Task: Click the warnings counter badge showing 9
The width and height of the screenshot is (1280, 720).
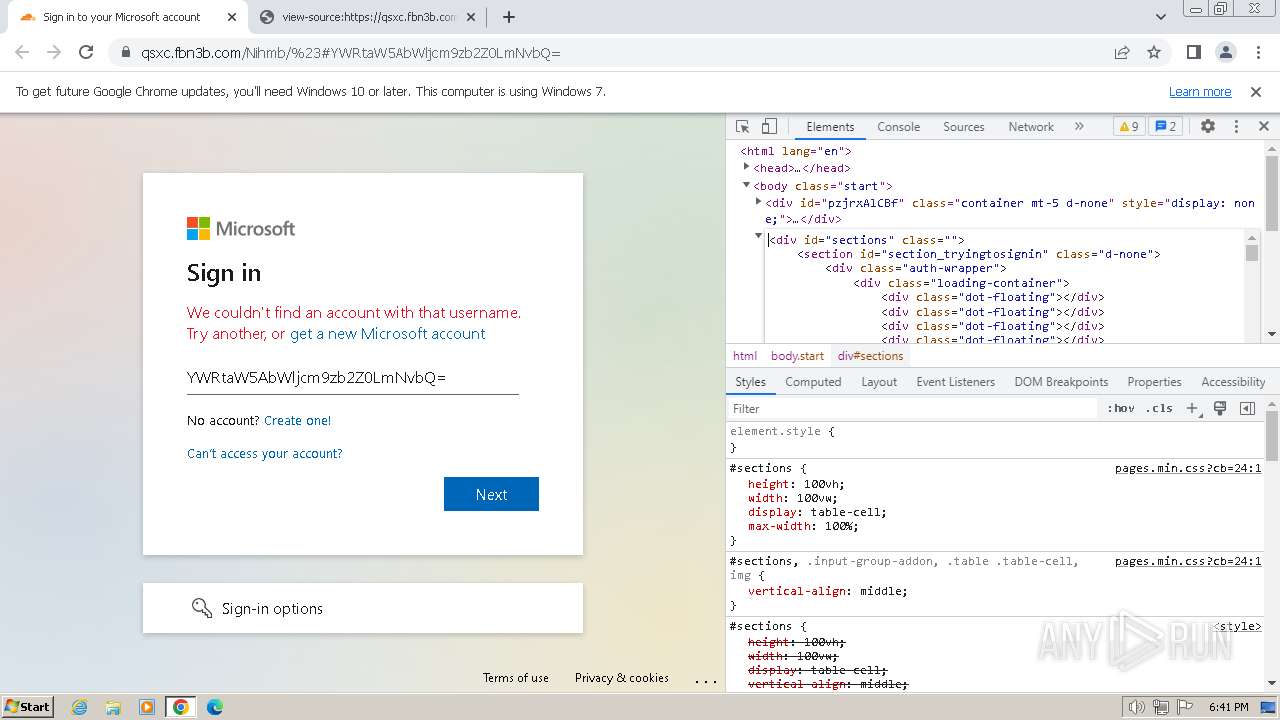Action: (1129, 127)
